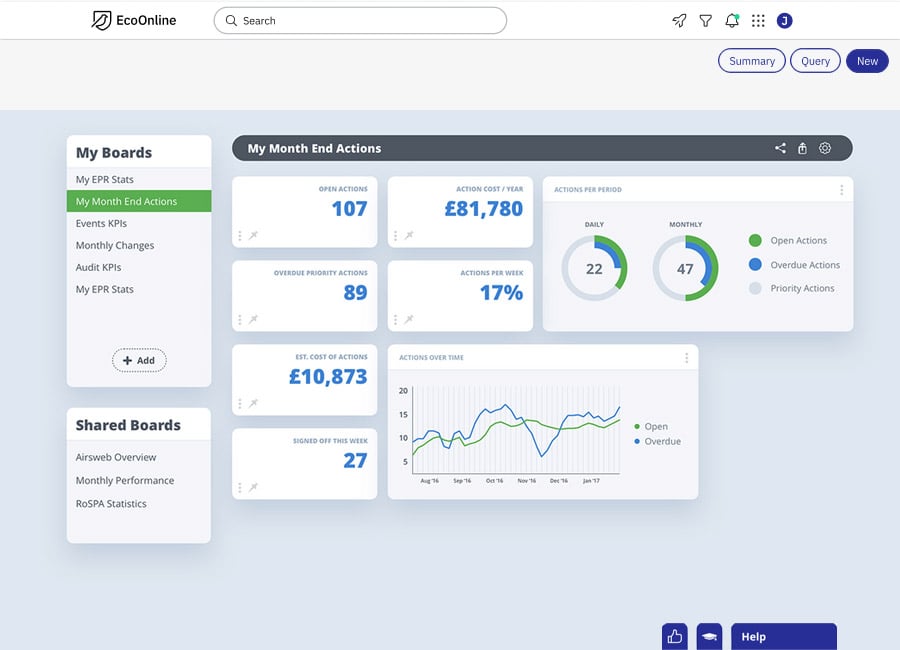The image size is (900, 650).
Task: Click the £81,780 value
Action: click(484, 208)
